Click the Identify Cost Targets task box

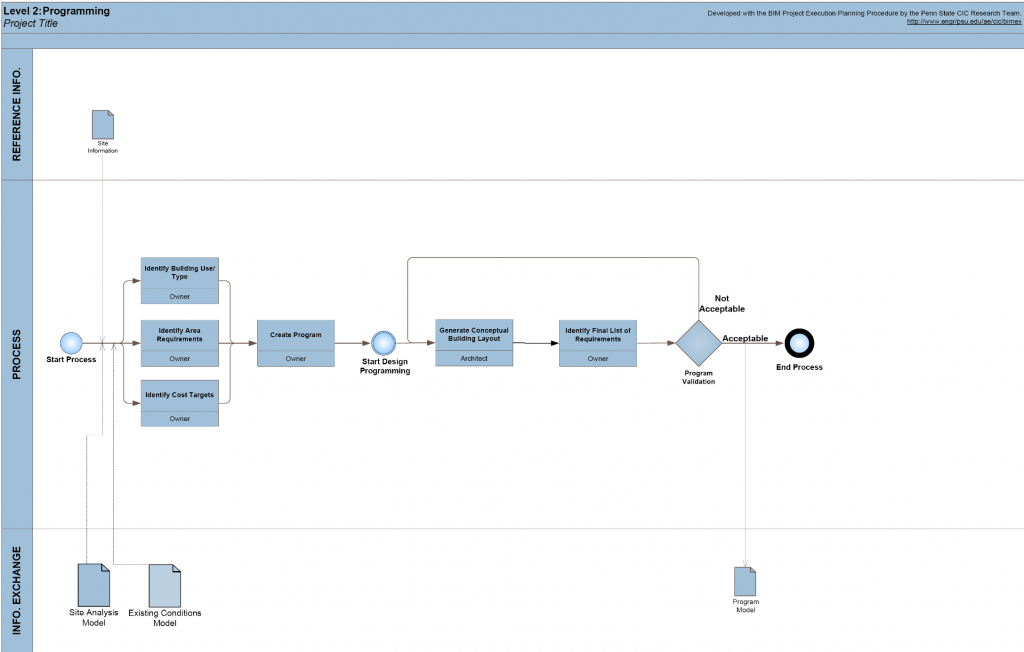(180, 403)
